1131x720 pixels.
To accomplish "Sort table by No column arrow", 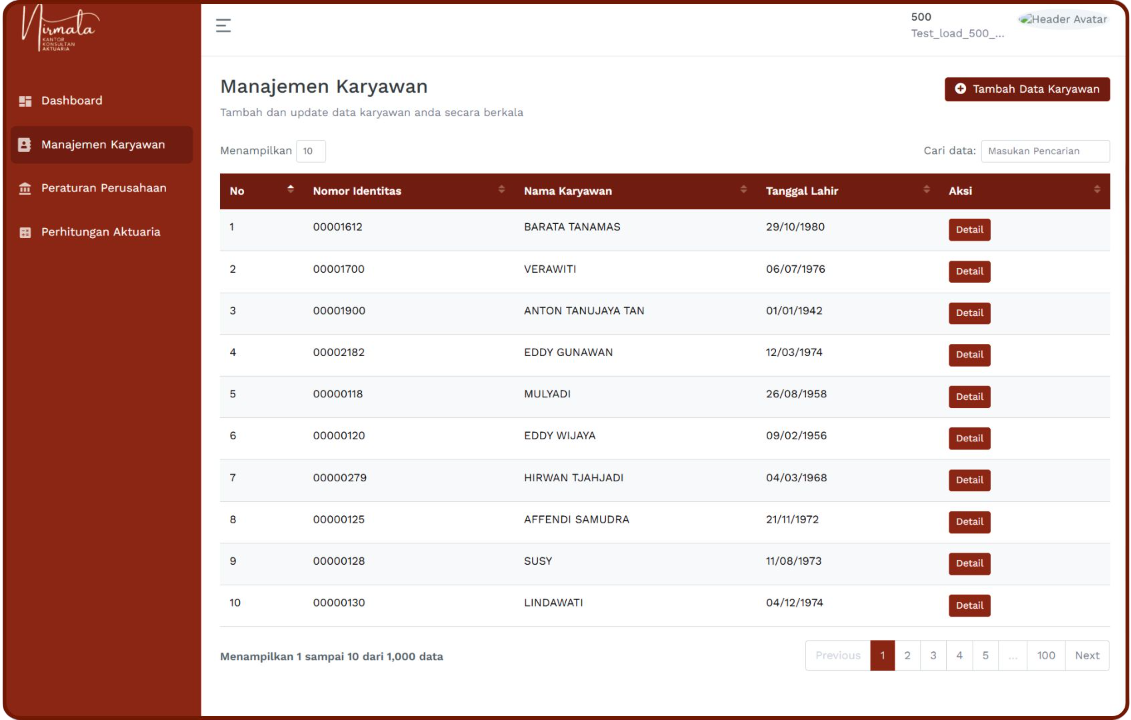I will (x=290, y=190).
